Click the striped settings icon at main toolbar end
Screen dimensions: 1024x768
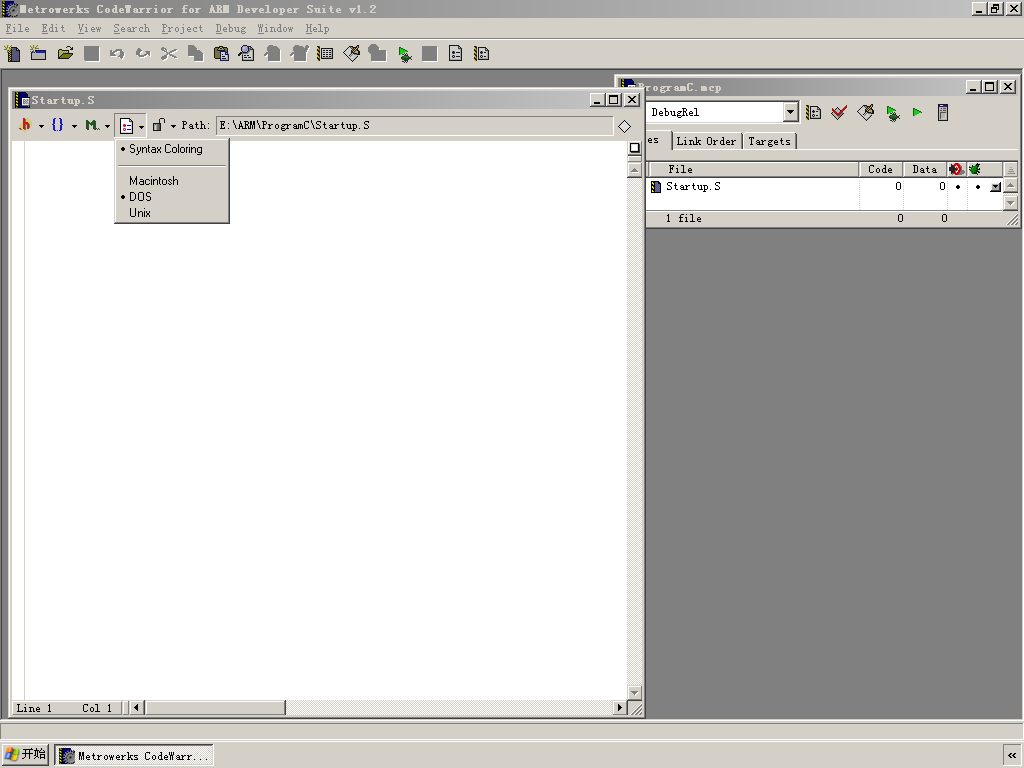pyautogui.click(x=482, y=54)
